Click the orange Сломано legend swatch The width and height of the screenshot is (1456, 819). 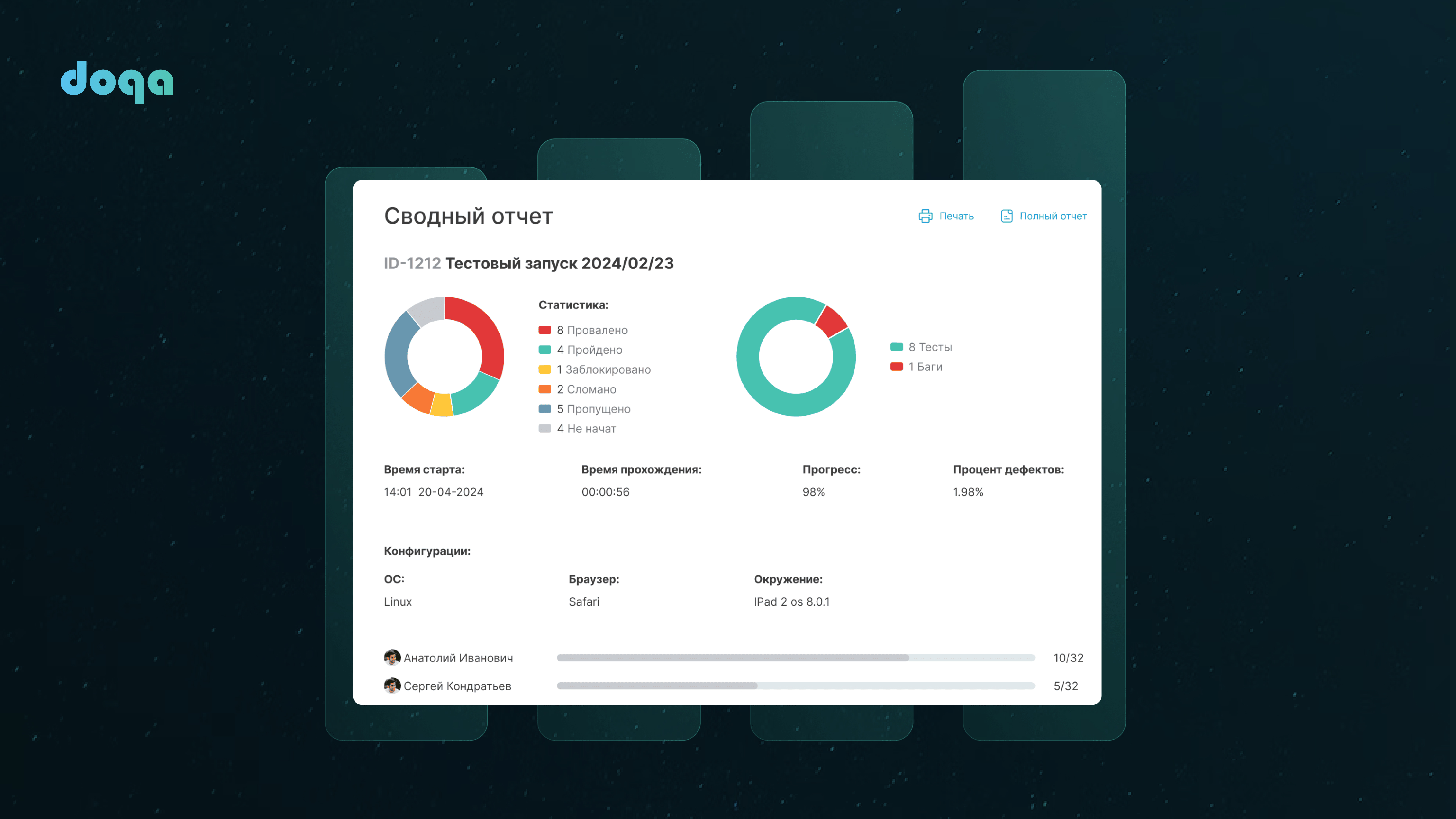click(x=545, y=389)
